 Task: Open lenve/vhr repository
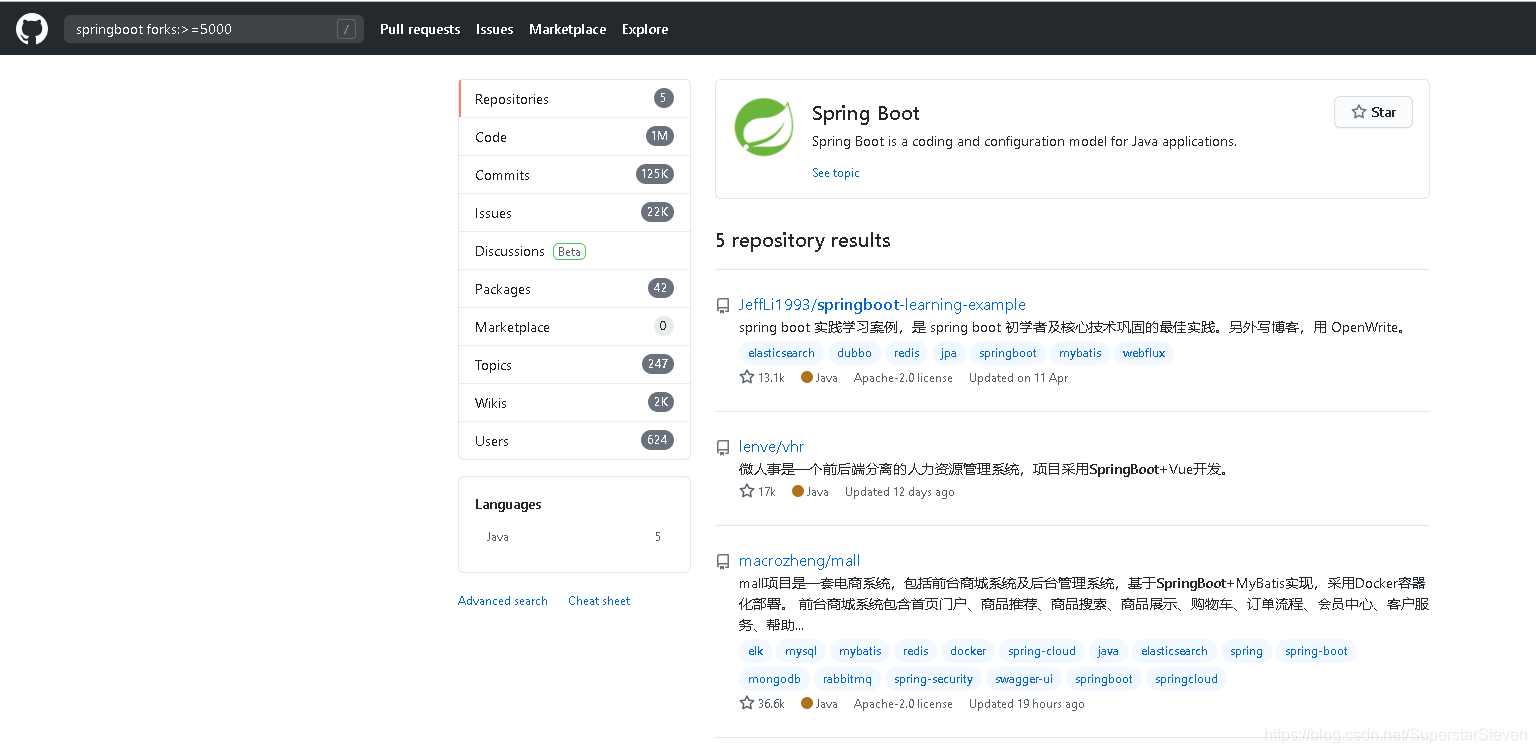[x=771, y=447]
